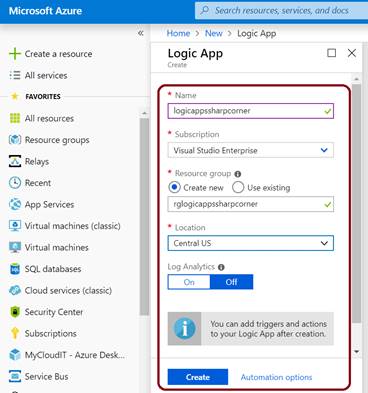368x393 pixels.
Task: Open App Services
Action: (49, 204)
